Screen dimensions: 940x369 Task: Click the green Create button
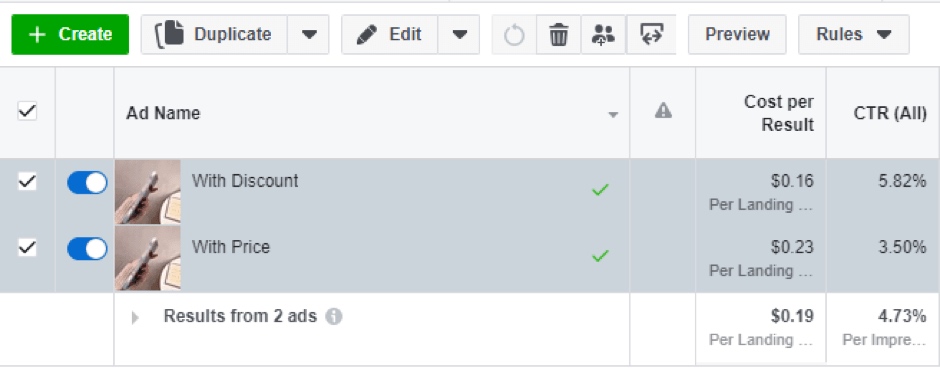click(70, 35)
